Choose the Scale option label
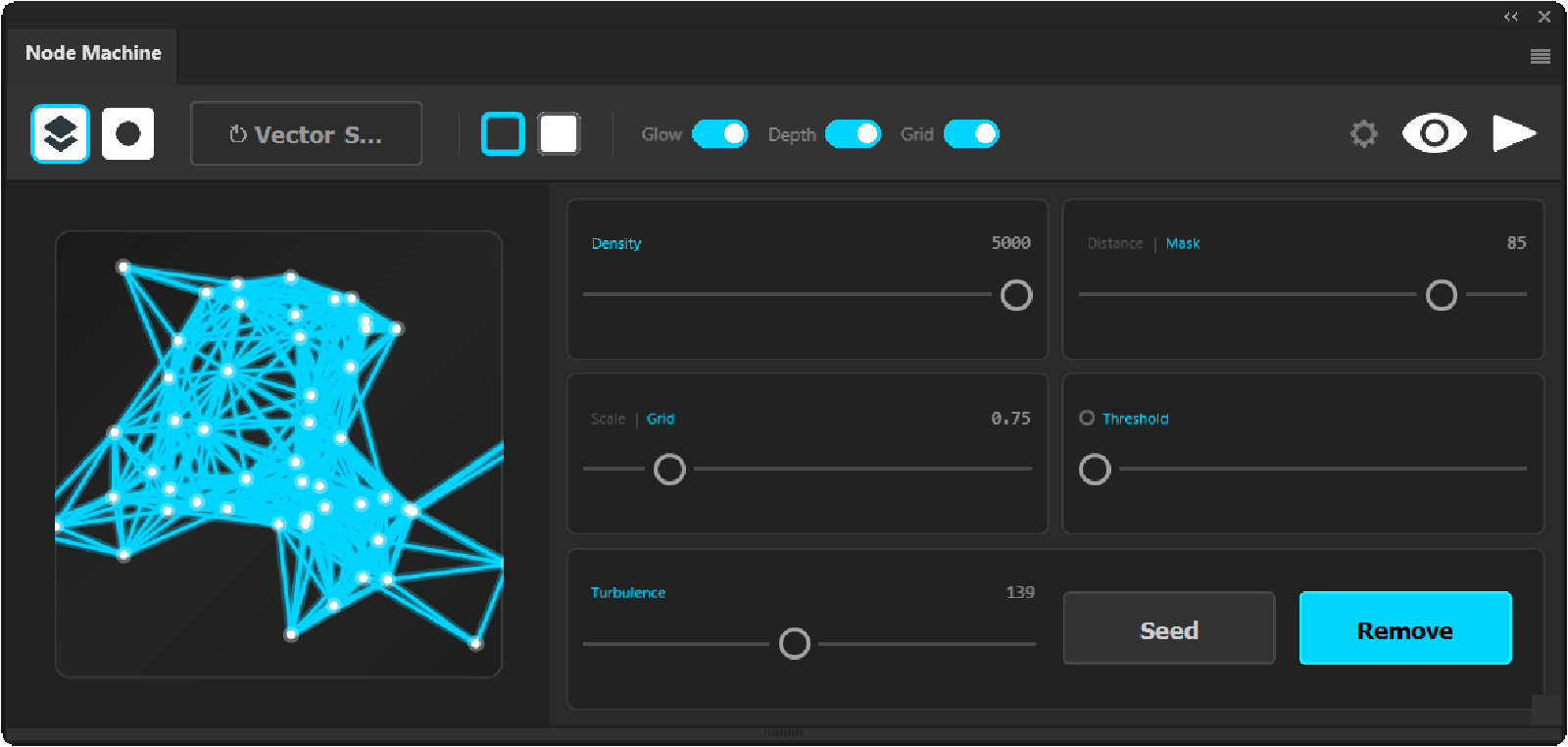 [608, 419]
